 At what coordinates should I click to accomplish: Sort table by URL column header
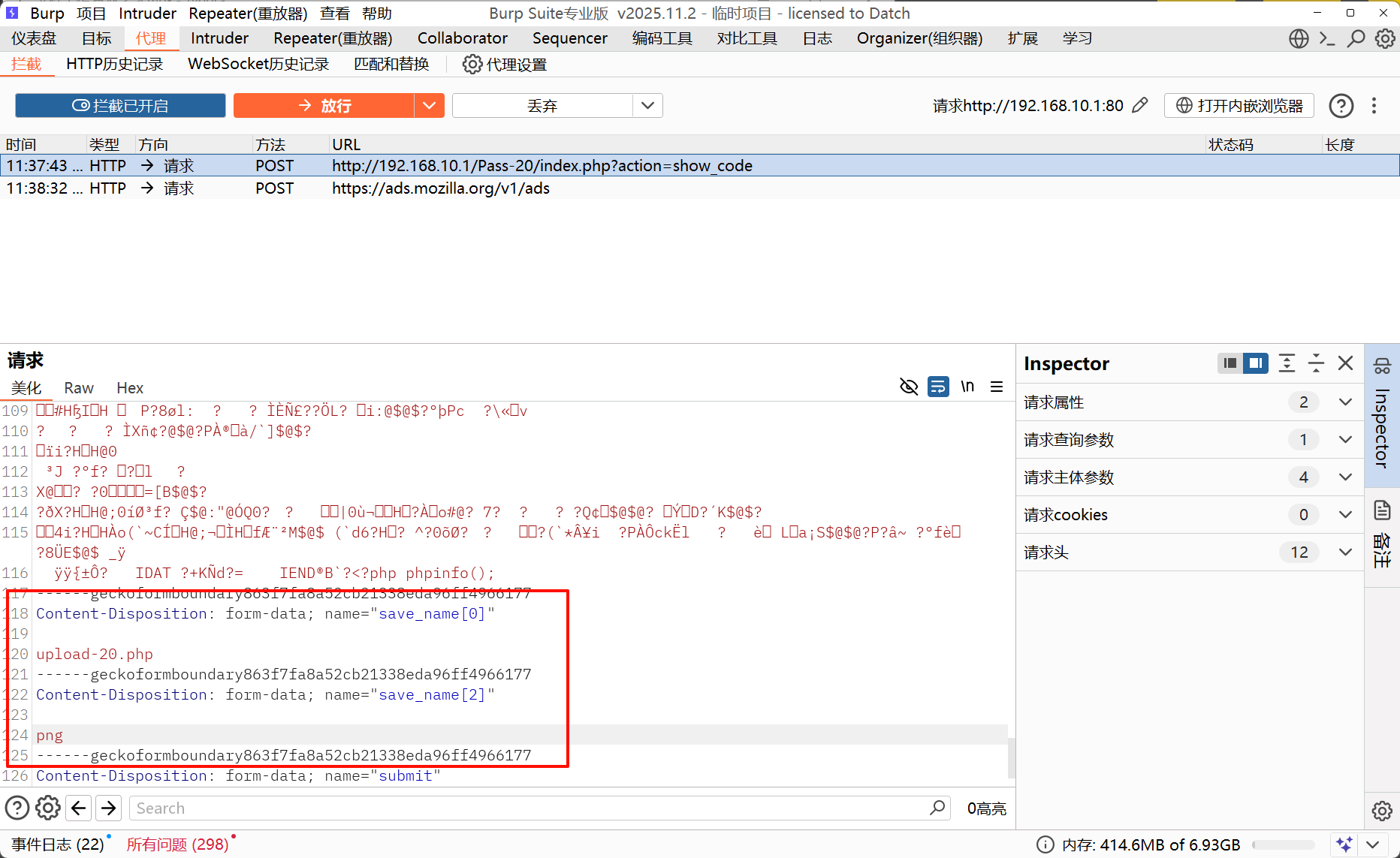(766, 144)
